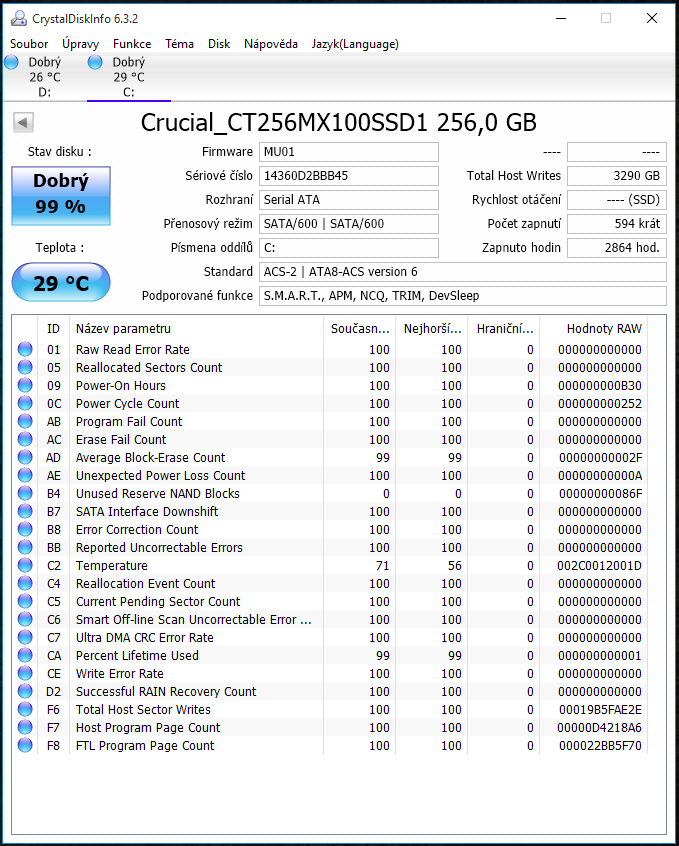Click the Total Host Writes value 3290 GB
Screen dimensions: 679x846
[x=617, y=176]
